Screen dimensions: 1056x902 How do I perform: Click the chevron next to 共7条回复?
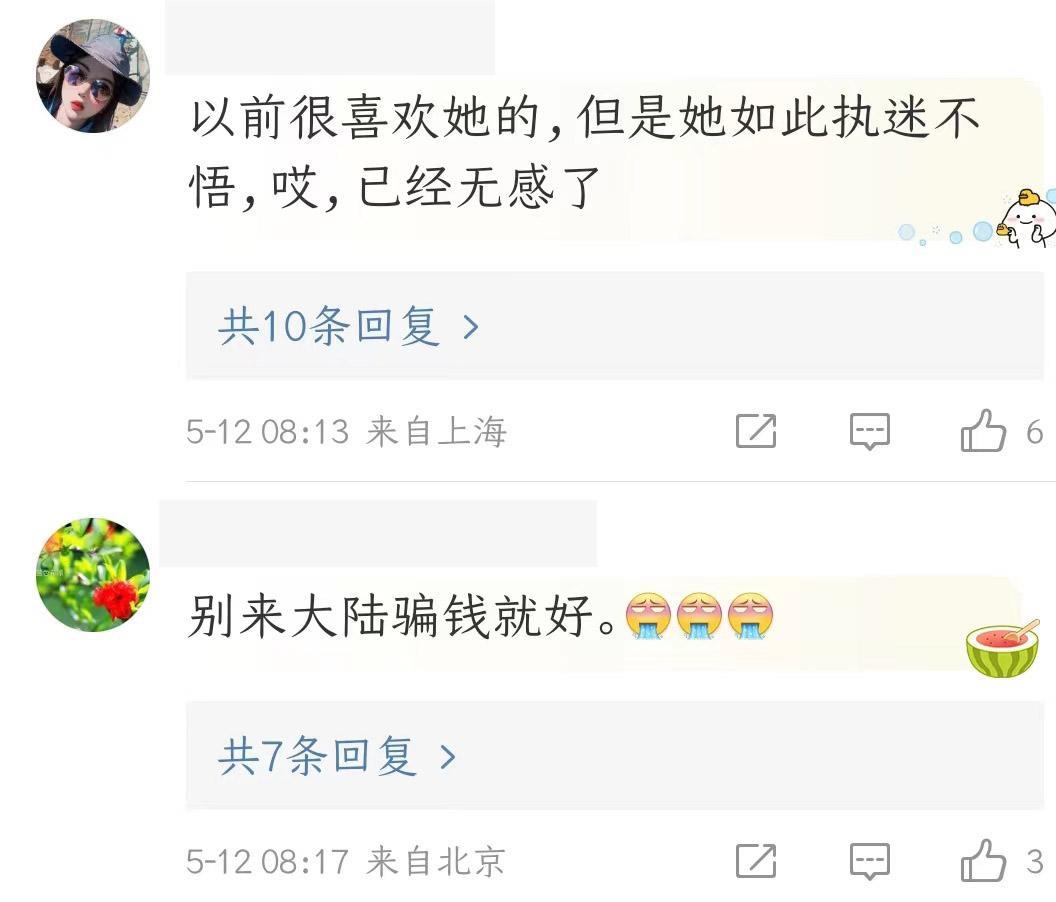(448, 757)
